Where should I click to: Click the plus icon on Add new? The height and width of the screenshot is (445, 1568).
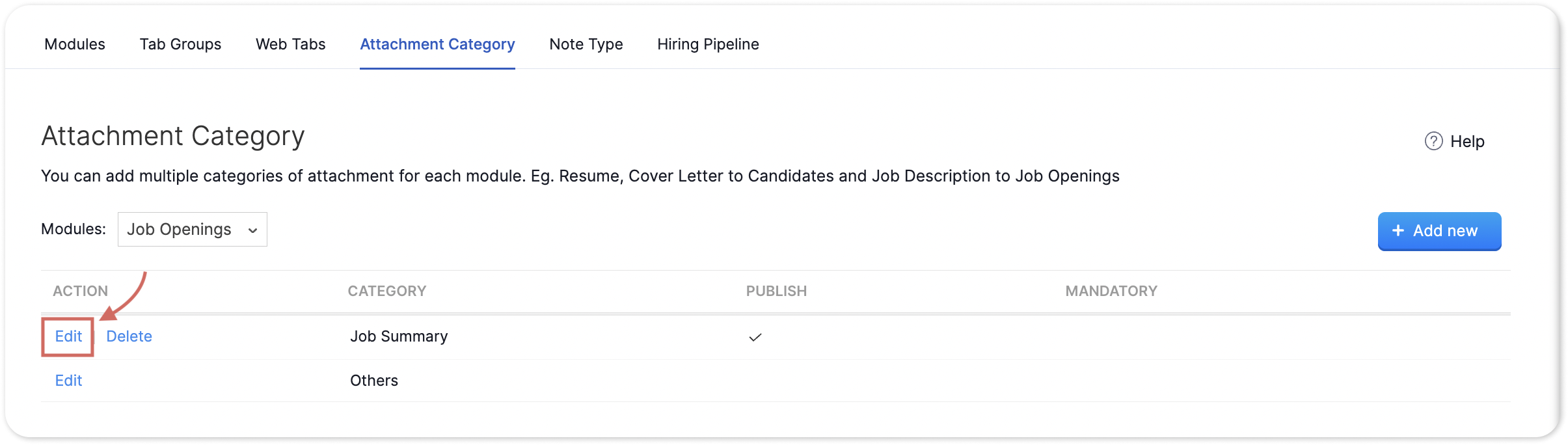(1398, 230)
